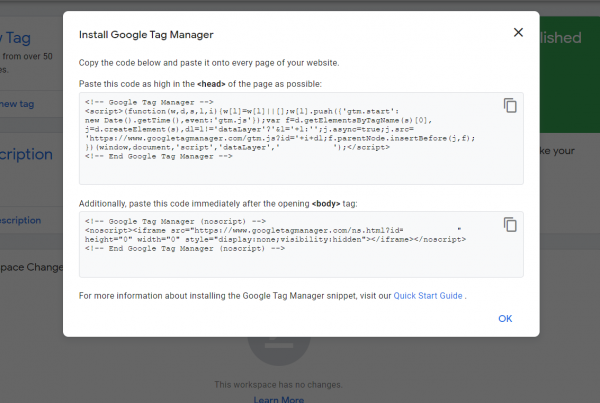Click the 'escription' link in background panel
Image resolution: width=600 pixels, height=403 pixels.
[x=20, y=220]
